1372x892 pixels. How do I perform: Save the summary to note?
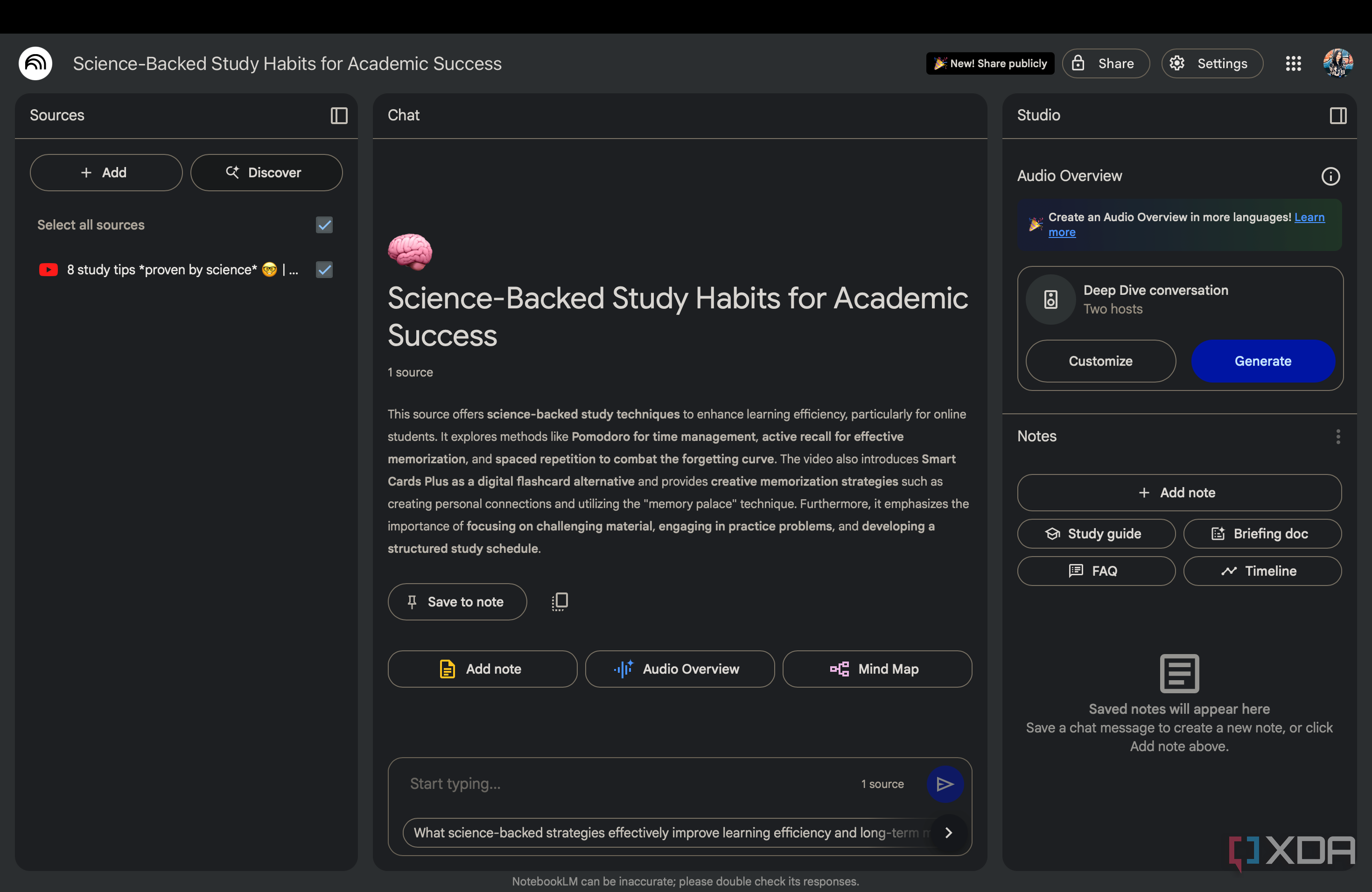[x=457, y=601]
